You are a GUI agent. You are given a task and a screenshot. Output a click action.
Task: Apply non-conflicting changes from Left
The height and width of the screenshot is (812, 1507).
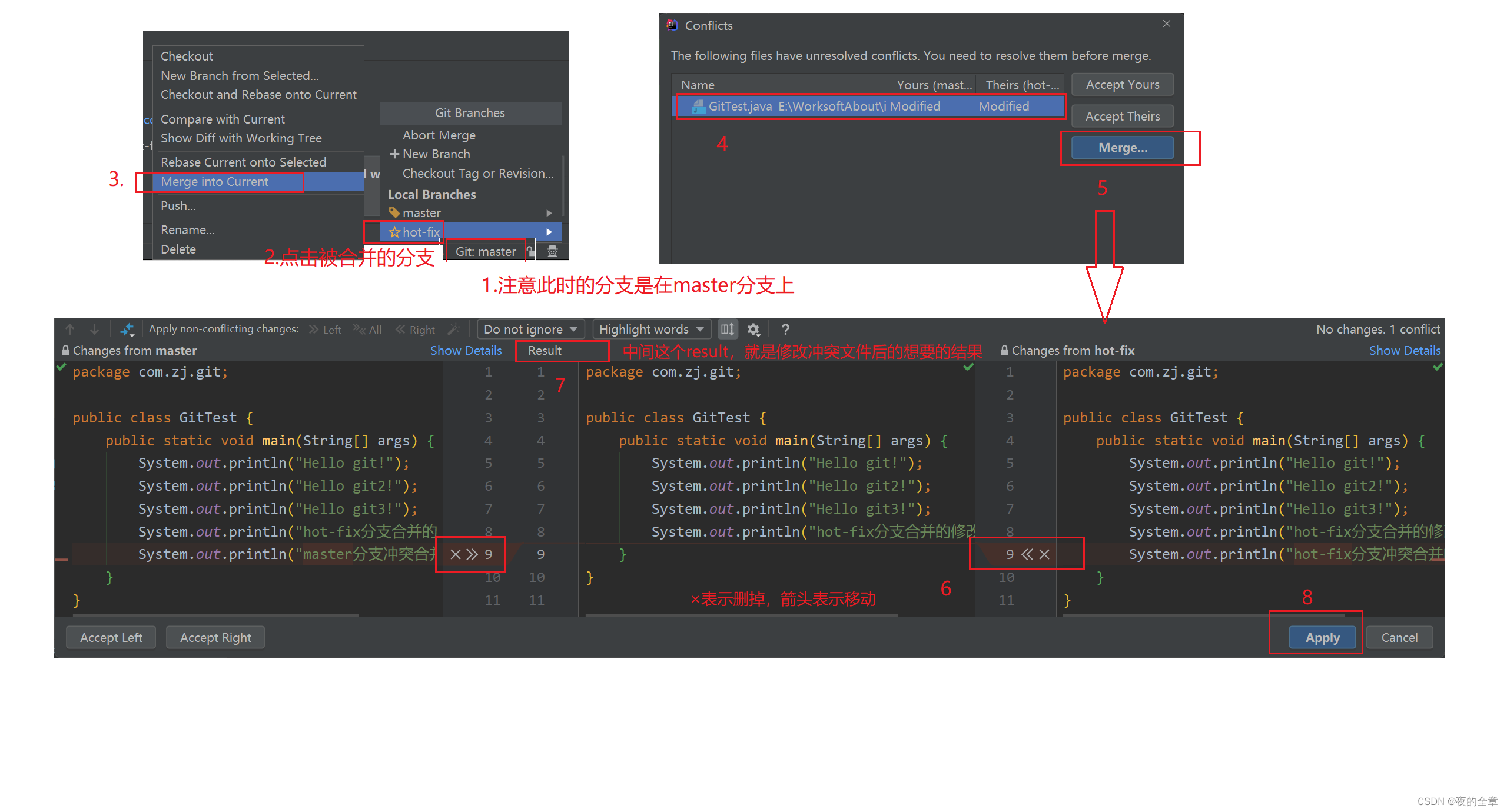point(325,330)
